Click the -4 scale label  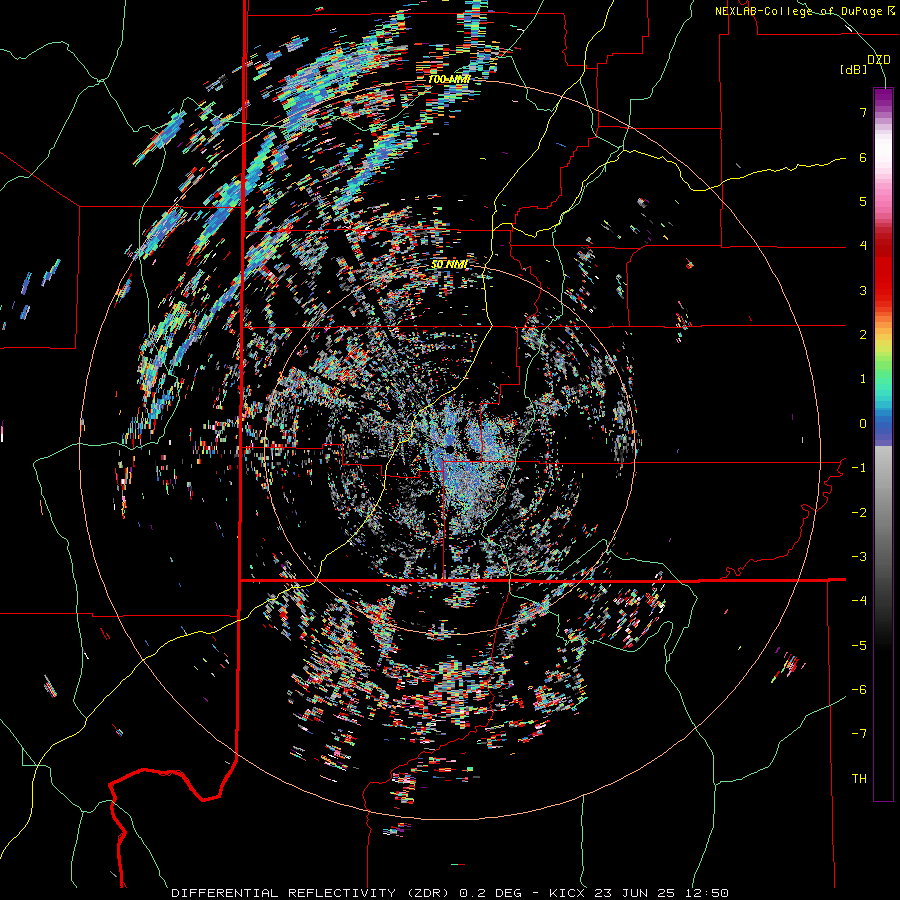point(859,601)
